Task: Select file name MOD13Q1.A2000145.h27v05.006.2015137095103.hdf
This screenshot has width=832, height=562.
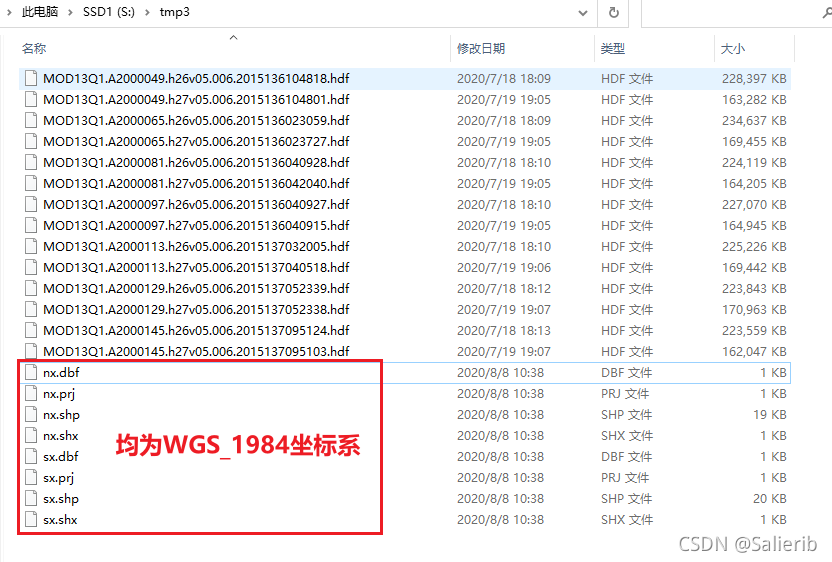Action: click(196, 351)
